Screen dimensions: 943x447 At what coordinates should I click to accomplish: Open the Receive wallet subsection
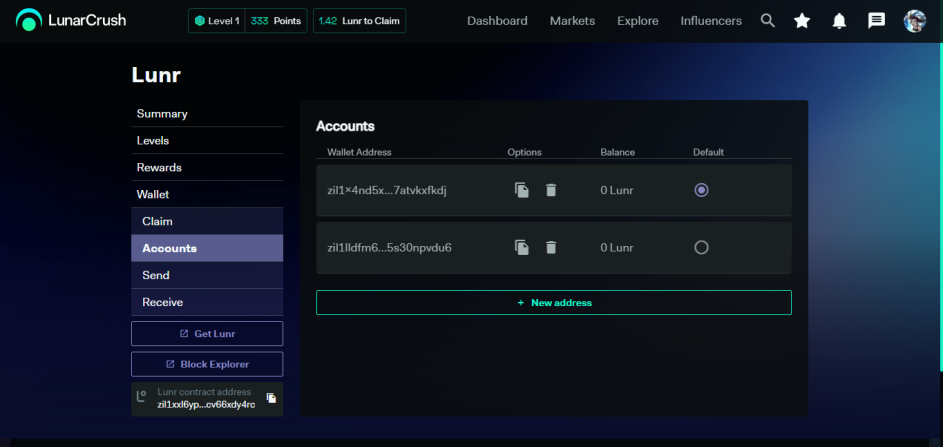tap(207, 302)
